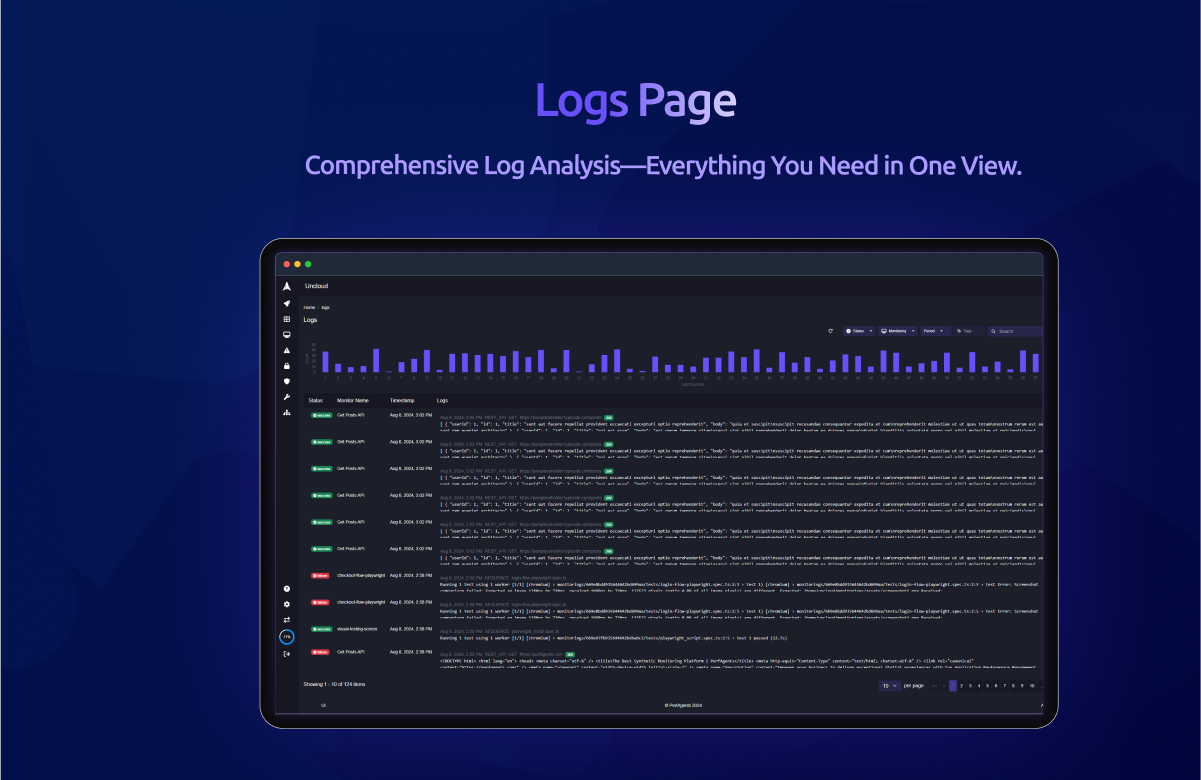This screenshot has height=780, width=1201.
Task: Open the first checkout-flow-playwright monitor name
Action: tap(361, 575)
